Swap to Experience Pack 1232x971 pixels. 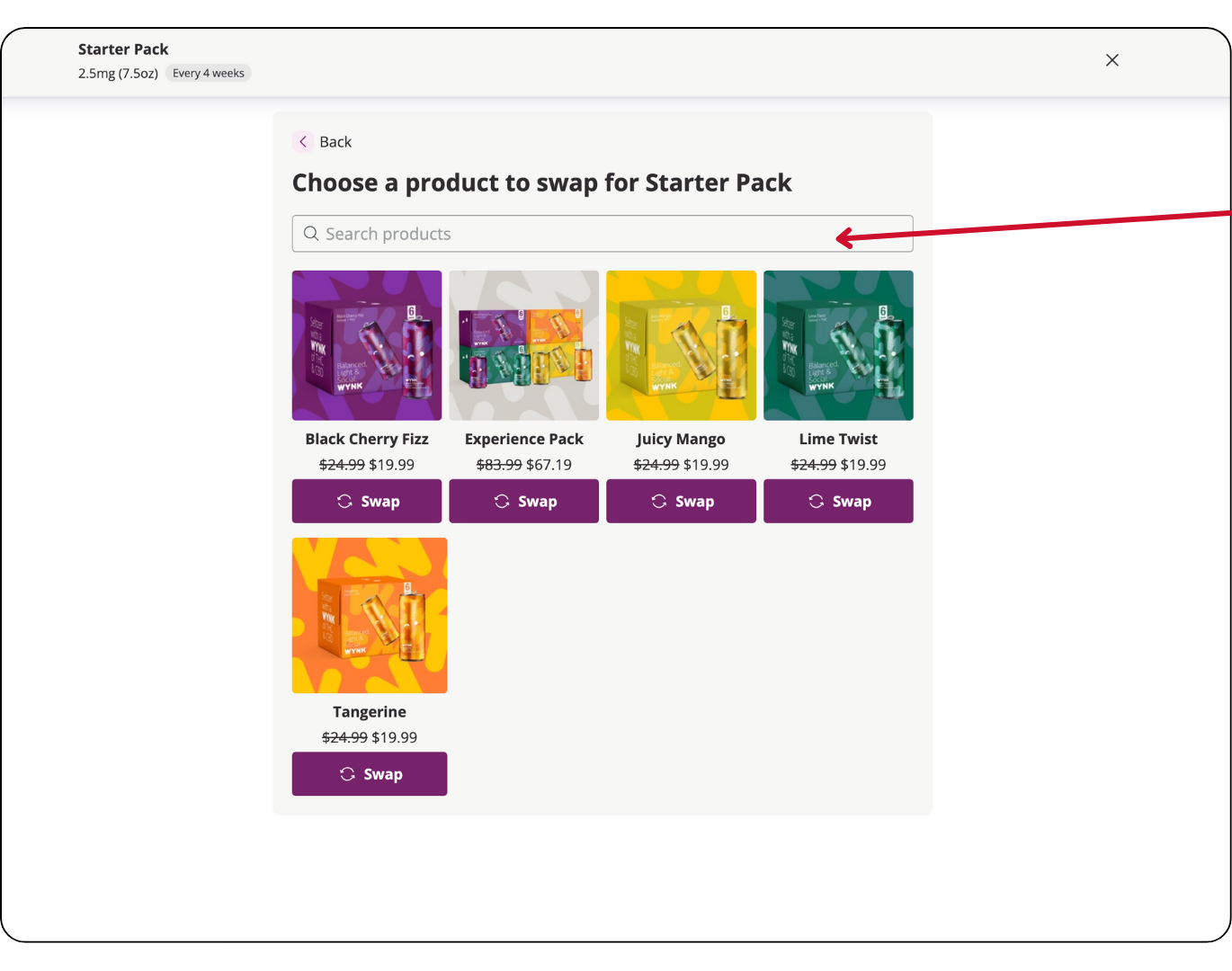click(524, 501)
